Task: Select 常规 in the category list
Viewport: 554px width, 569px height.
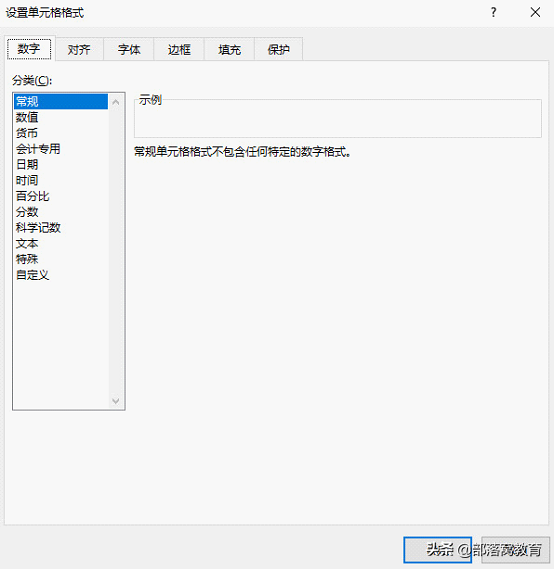Action: (x=61, y=101)
